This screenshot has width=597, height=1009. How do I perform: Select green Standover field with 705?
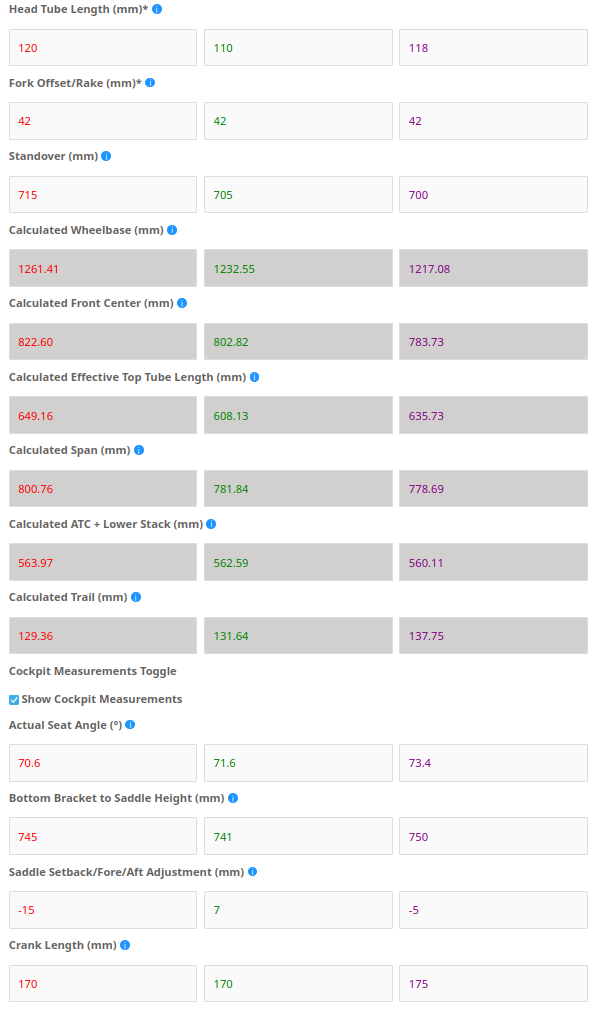click(x=298, y=195)
